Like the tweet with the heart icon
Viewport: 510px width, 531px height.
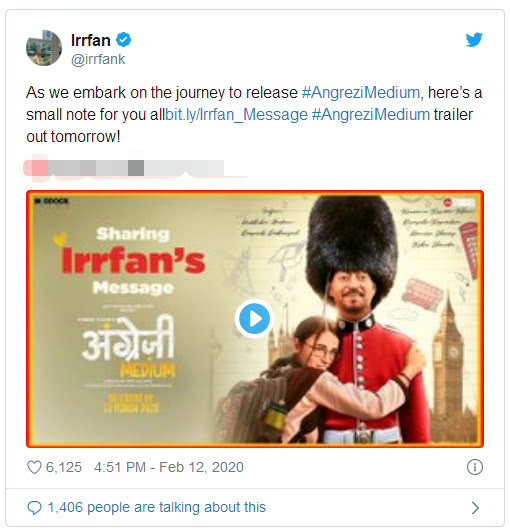coord(34,467)
